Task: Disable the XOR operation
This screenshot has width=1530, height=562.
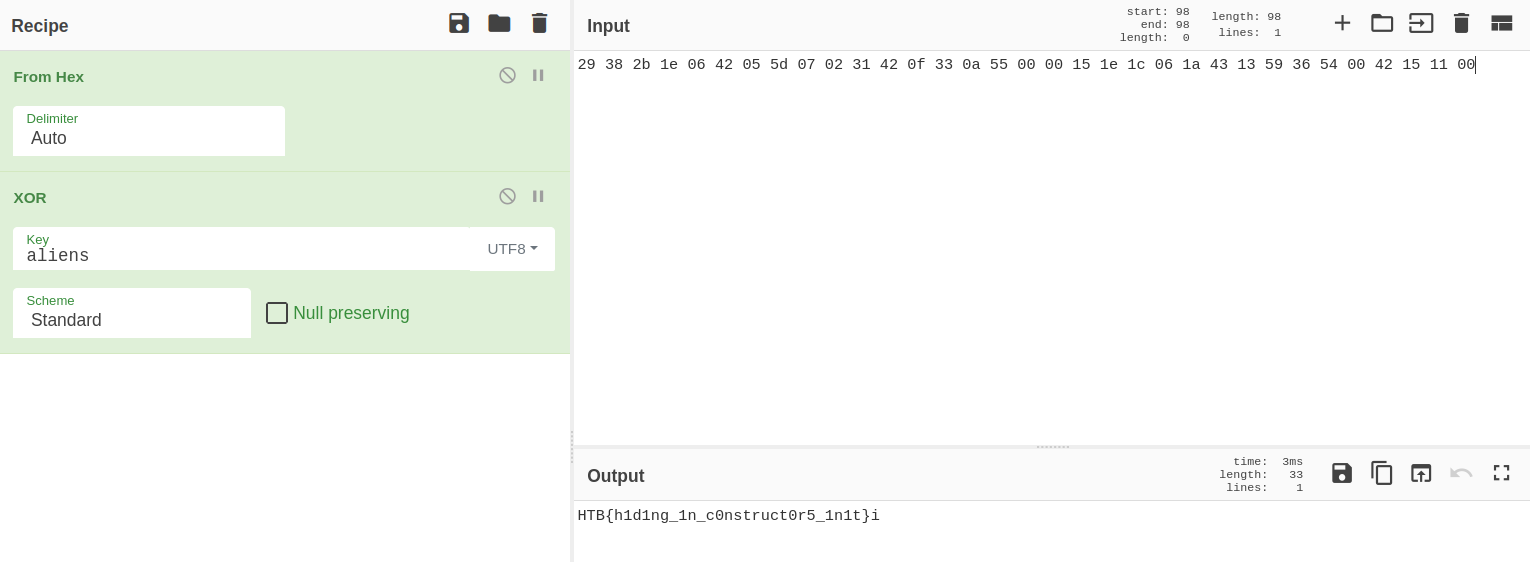Action: (507, 196)
